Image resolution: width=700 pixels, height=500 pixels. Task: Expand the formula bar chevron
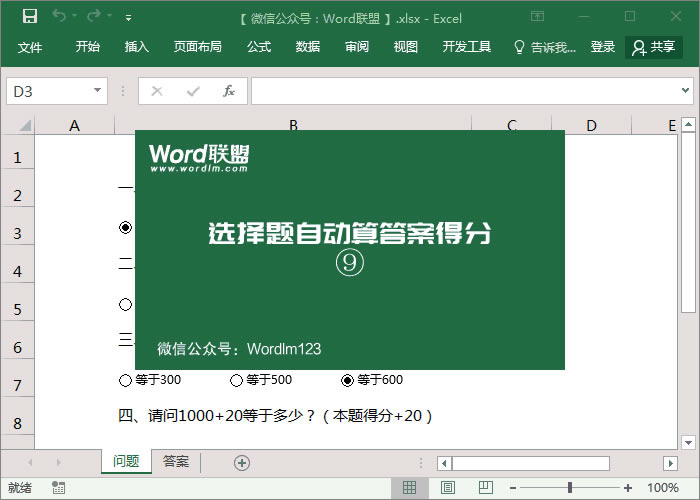(686, 91)
